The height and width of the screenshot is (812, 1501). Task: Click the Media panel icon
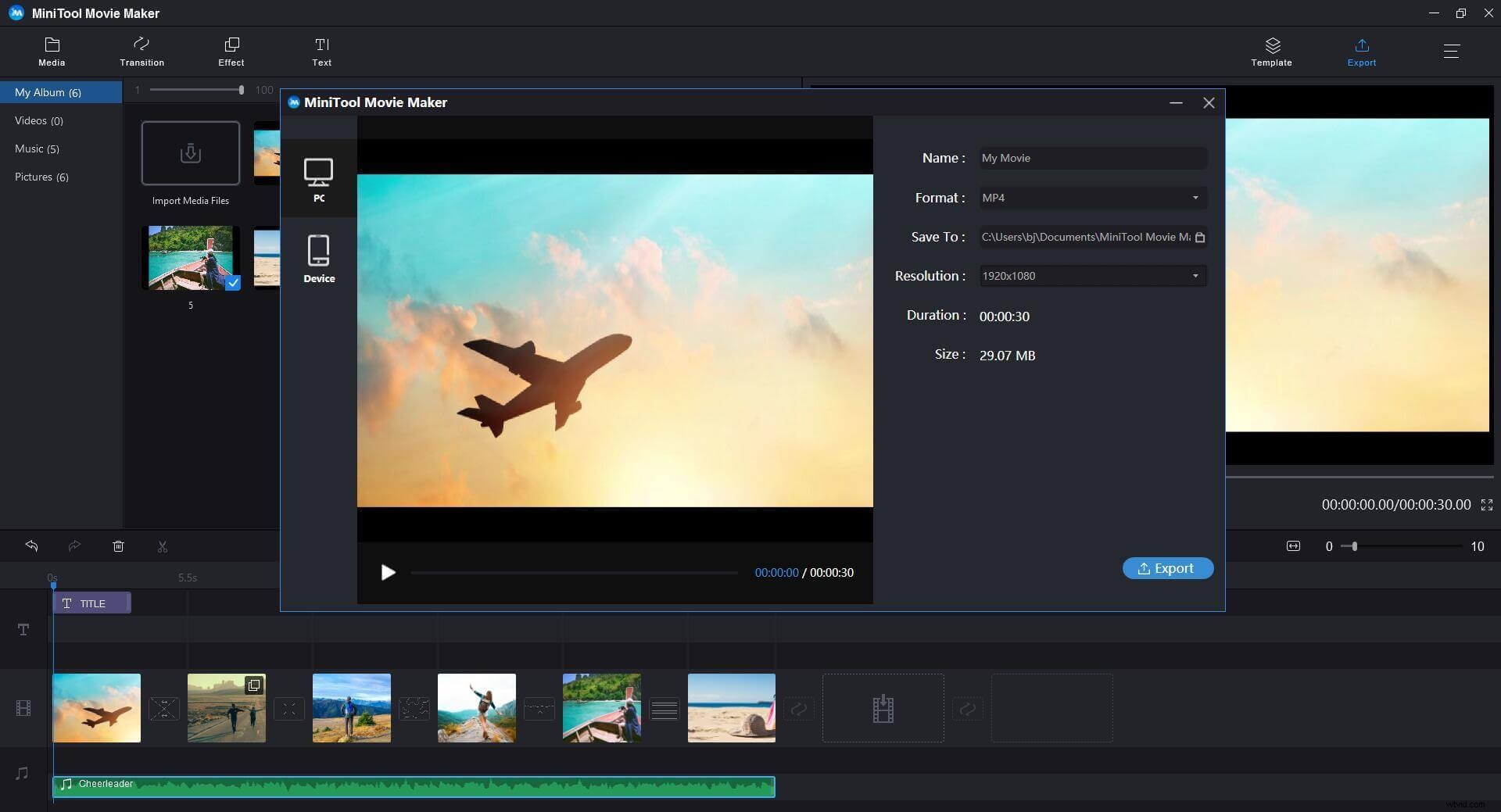tap(52, 51)
